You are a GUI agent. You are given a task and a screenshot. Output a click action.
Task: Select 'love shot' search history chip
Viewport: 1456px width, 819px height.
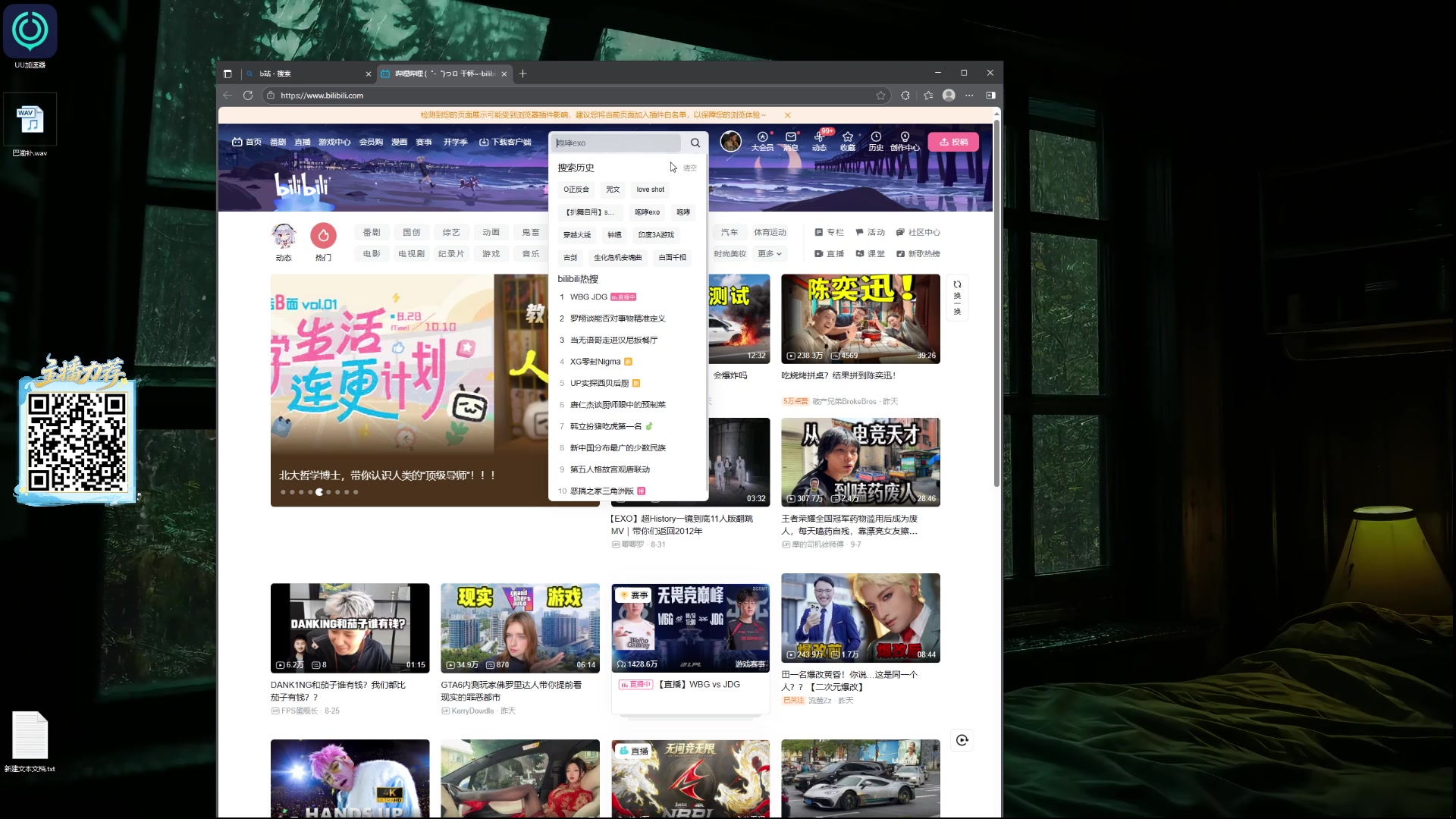[x=650, y=190]
